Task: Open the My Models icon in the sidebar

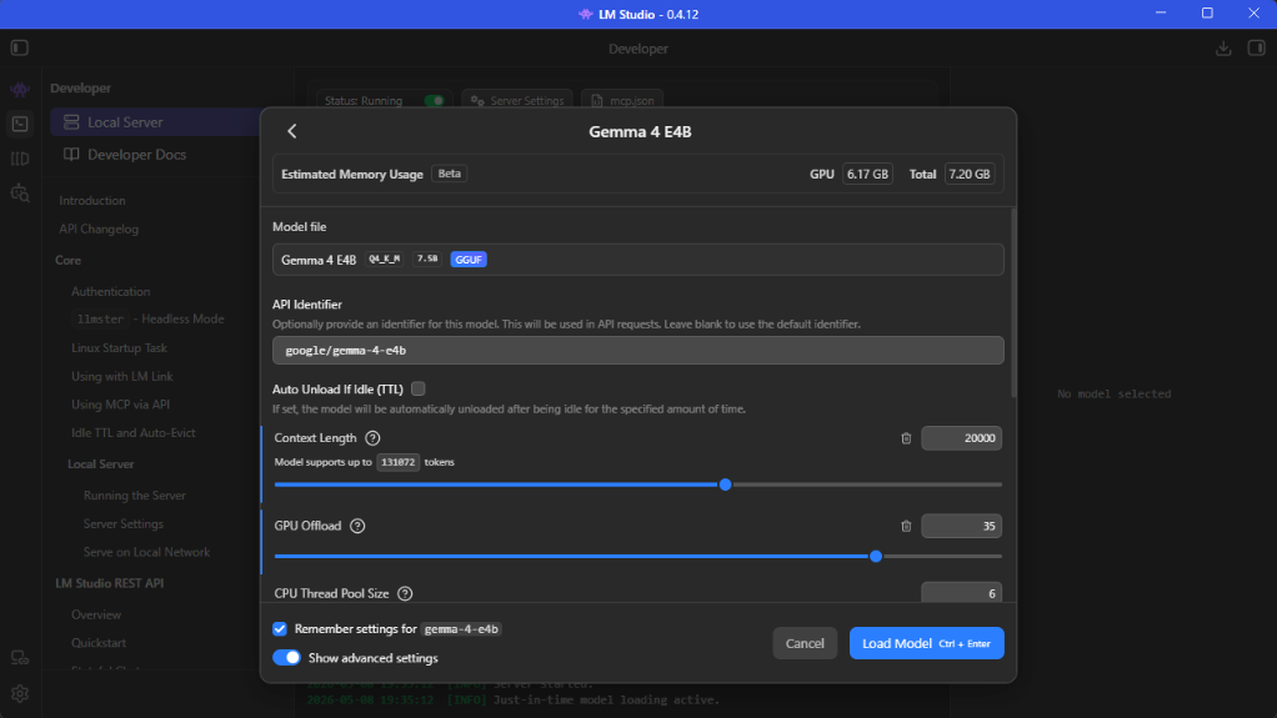Action: click(20, 159)
